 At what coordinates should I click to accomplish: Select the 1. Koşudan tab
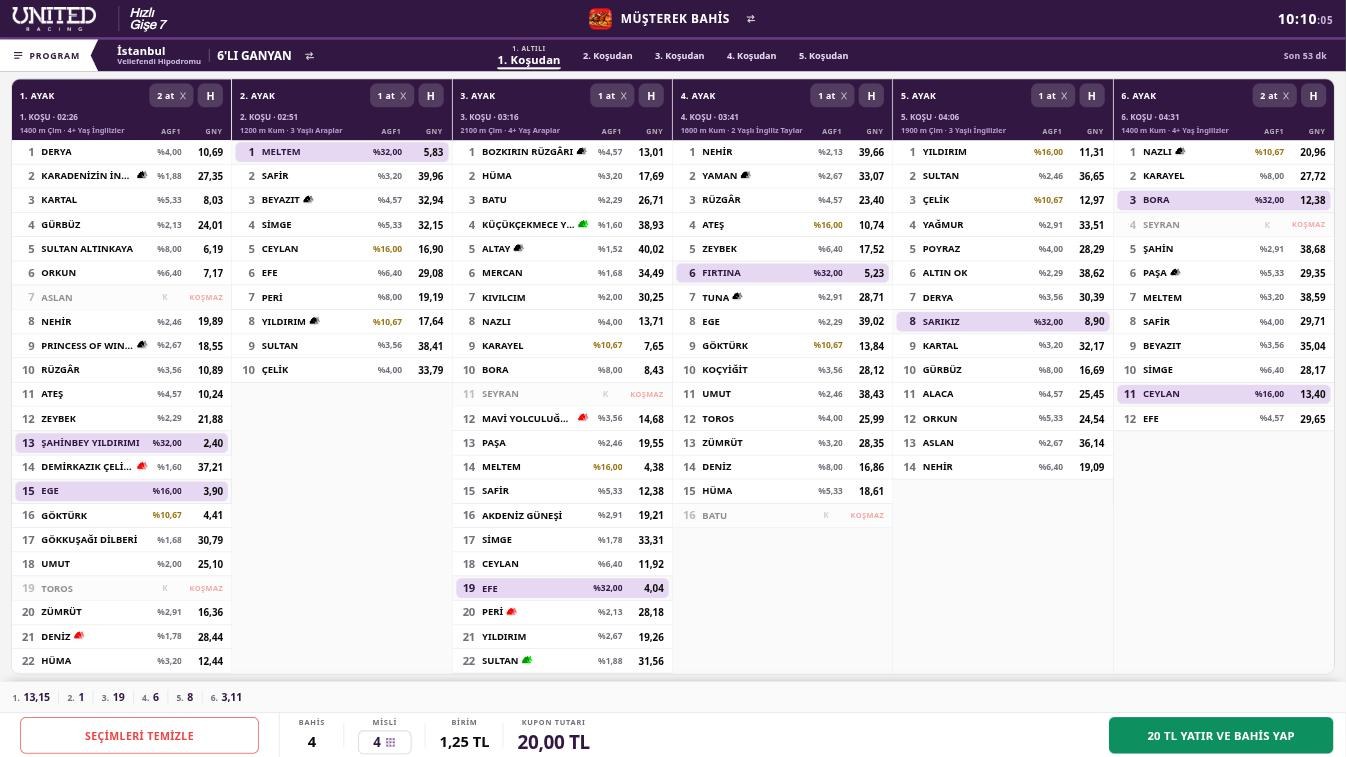[529, 56]
